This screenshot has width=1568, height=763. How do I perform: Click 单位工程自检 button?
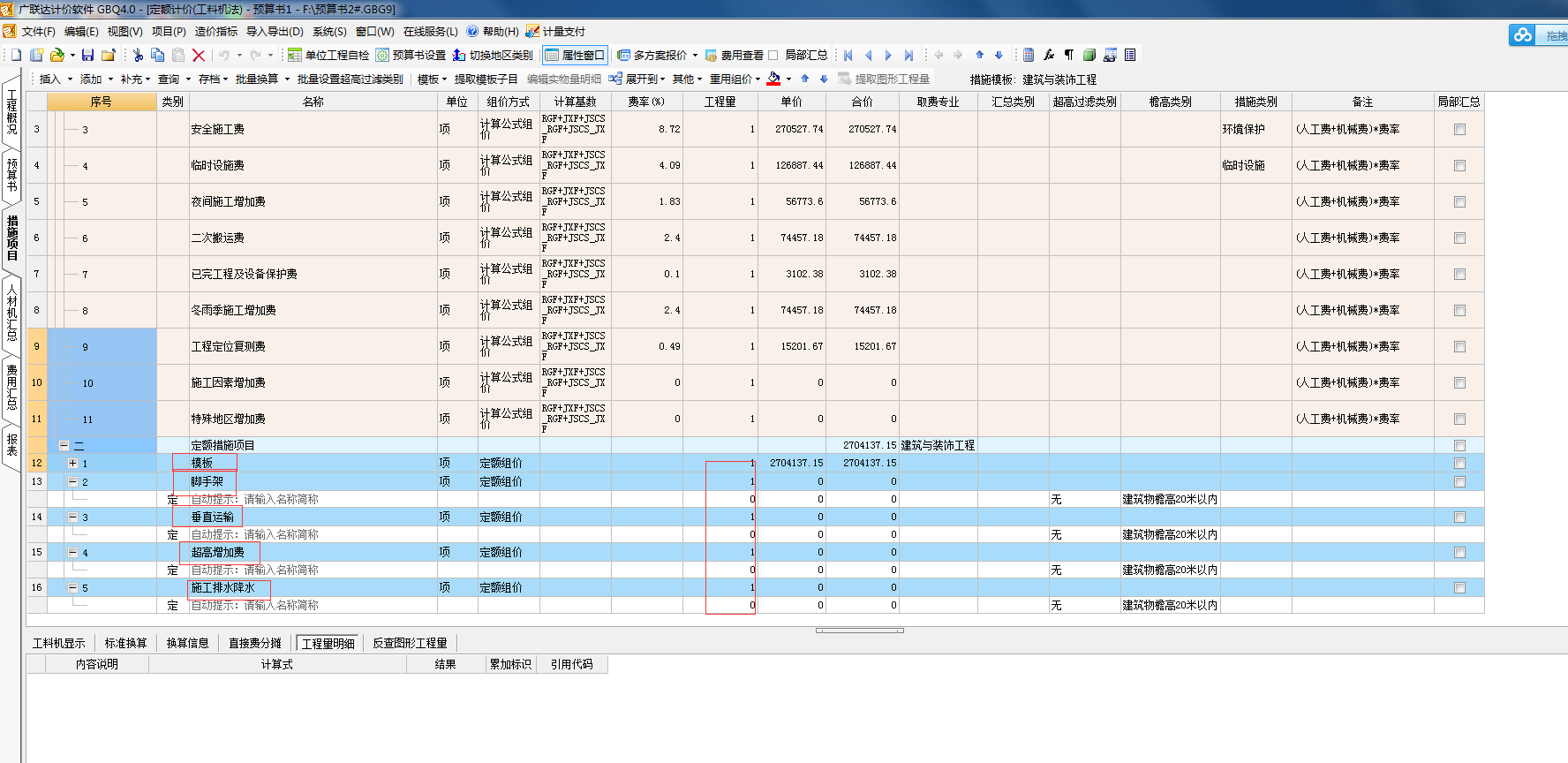328,55
